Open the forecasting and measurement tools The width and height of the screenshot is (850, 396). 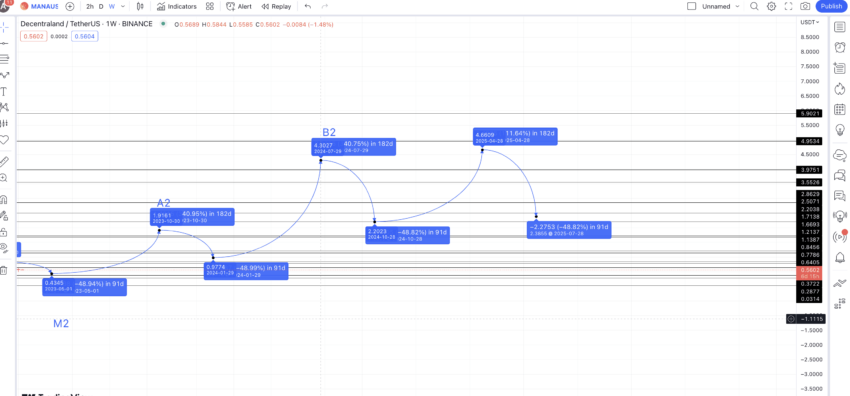4,124
